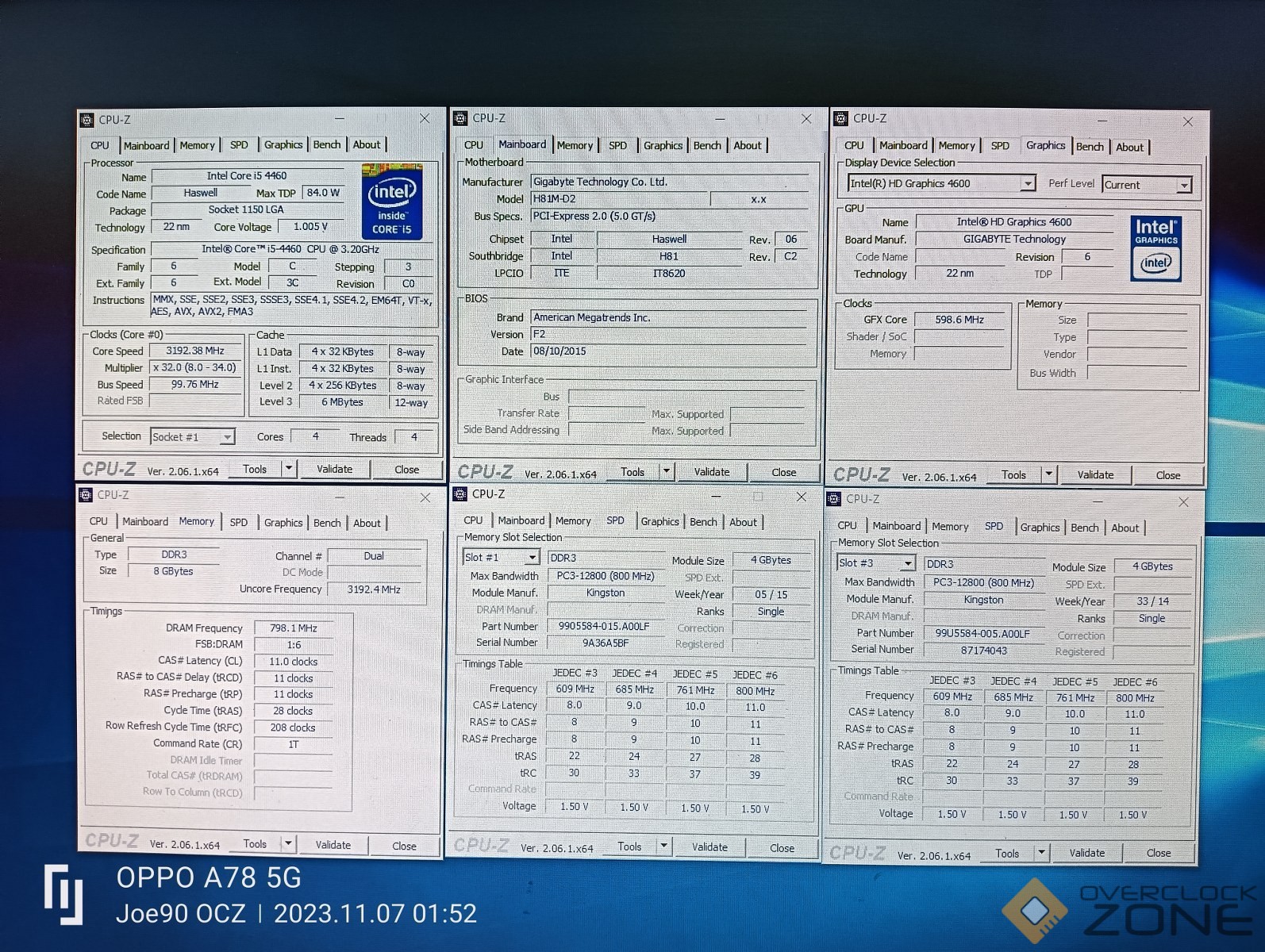Viewport: 1265px width, 952px height.
Task: Open Tools dropdown arrow in Memory window
Action: coord(288,844)
